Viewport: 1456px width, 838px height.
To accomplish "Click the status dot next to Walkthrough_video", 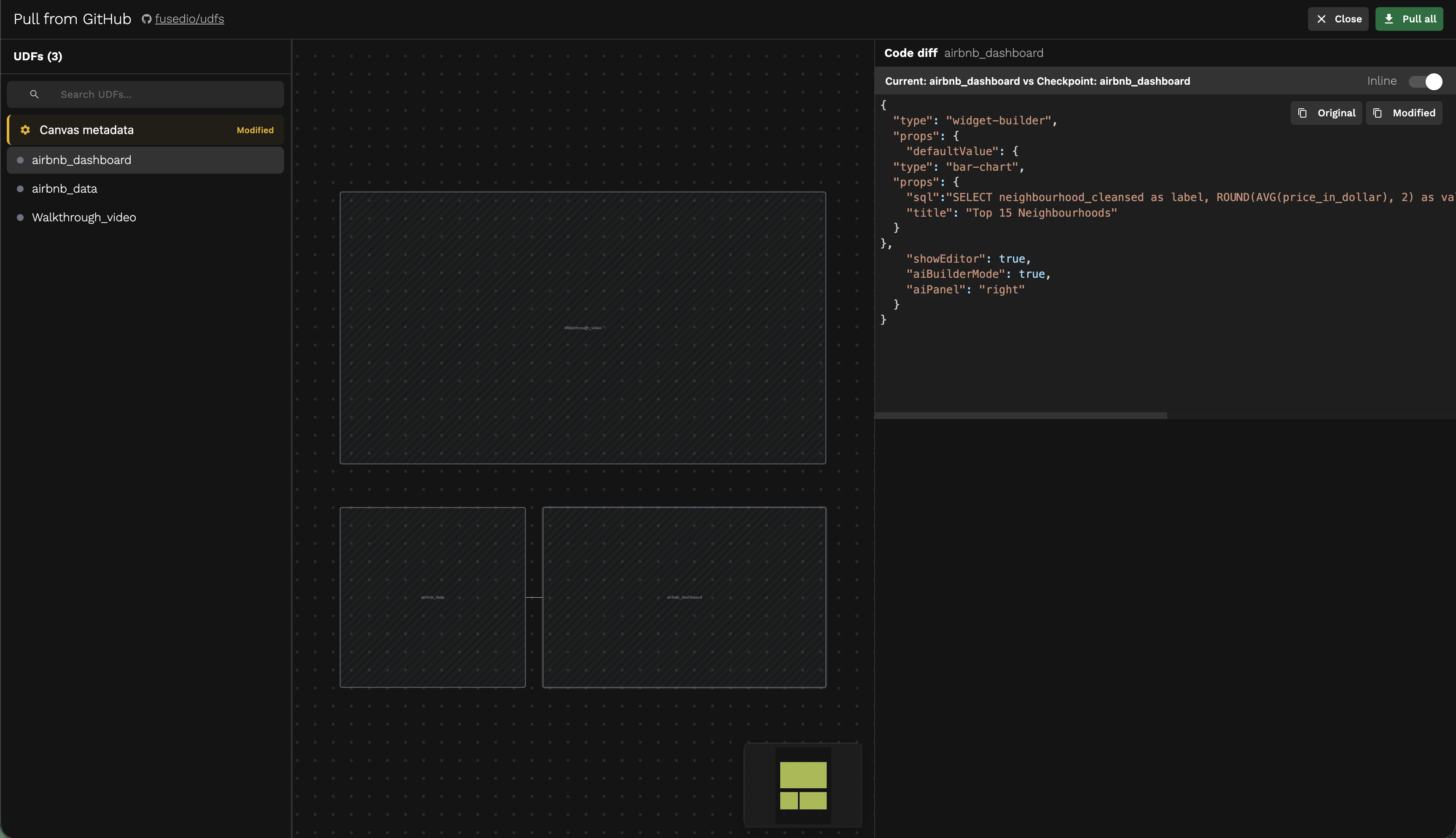I will pos(20,218).
